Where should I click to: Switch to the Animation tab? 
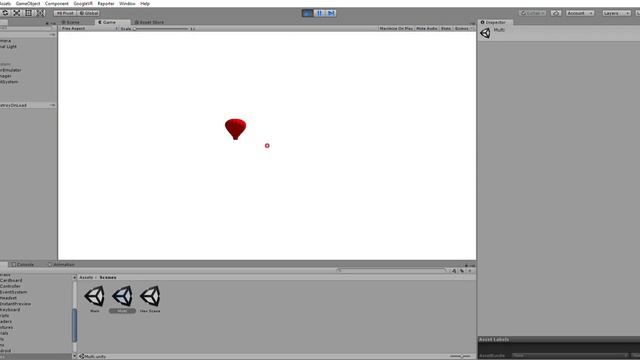coord(61,264)
